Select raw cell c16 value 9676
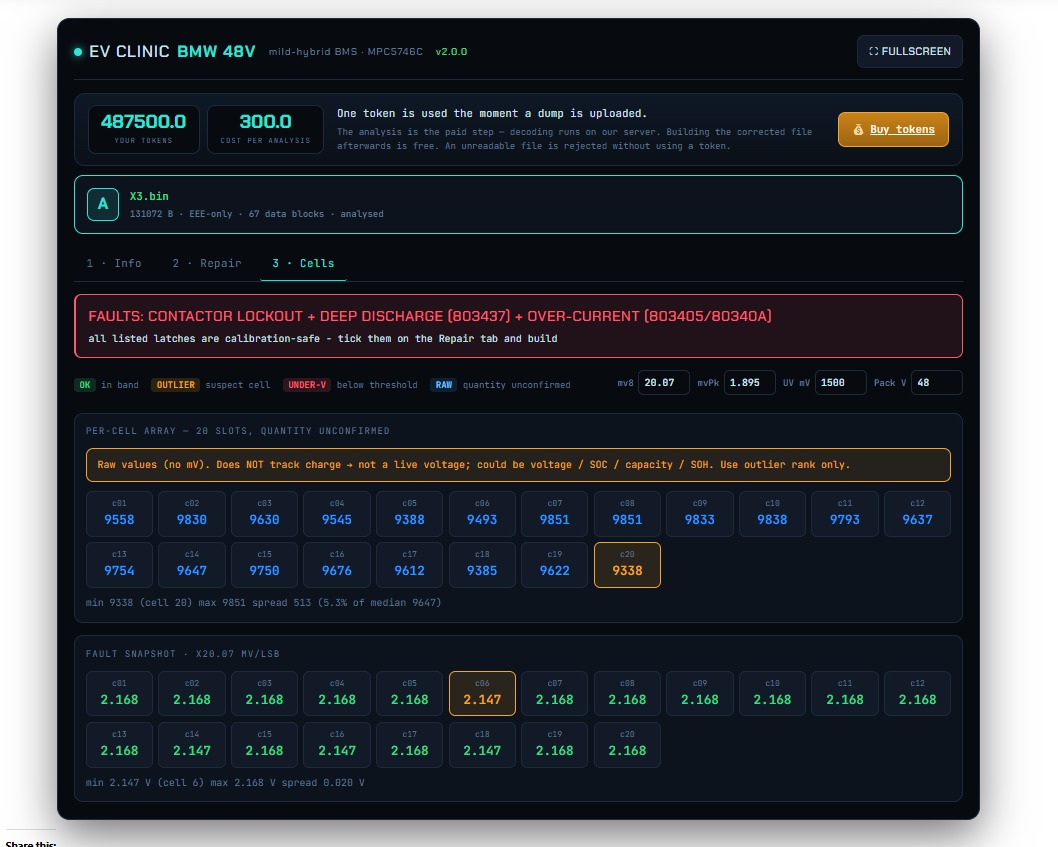1058x847 pixels. 337,565
